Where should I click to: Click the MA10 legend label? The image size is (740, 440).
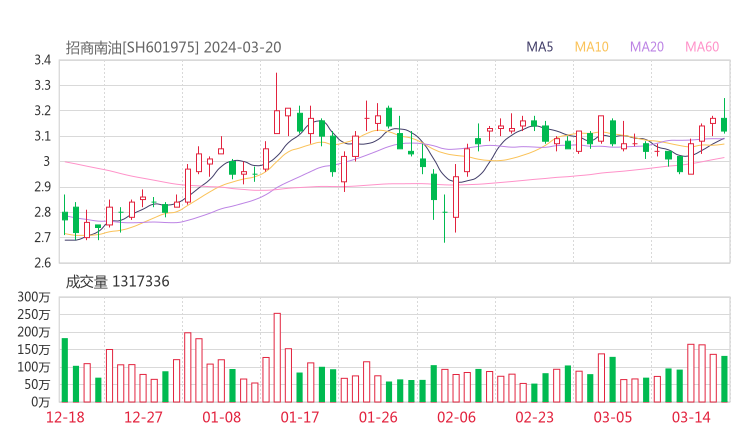(591, 47)
